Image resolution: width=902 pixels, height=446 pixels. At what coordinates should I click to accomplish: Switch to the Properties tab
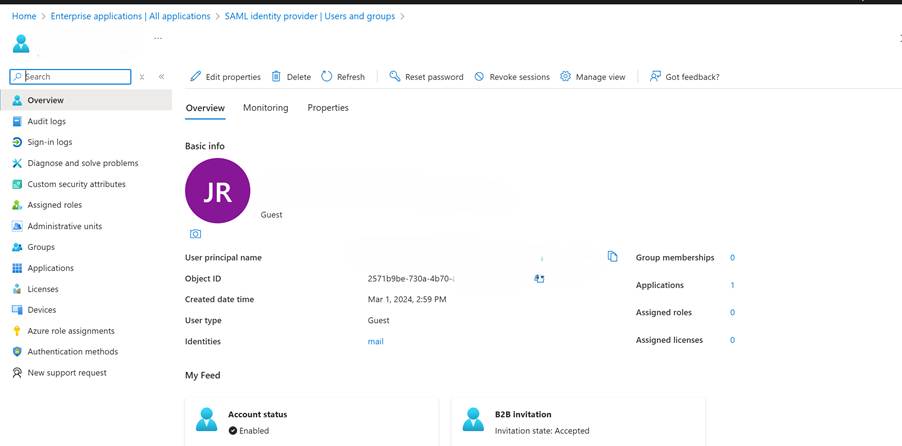[328, 108]
